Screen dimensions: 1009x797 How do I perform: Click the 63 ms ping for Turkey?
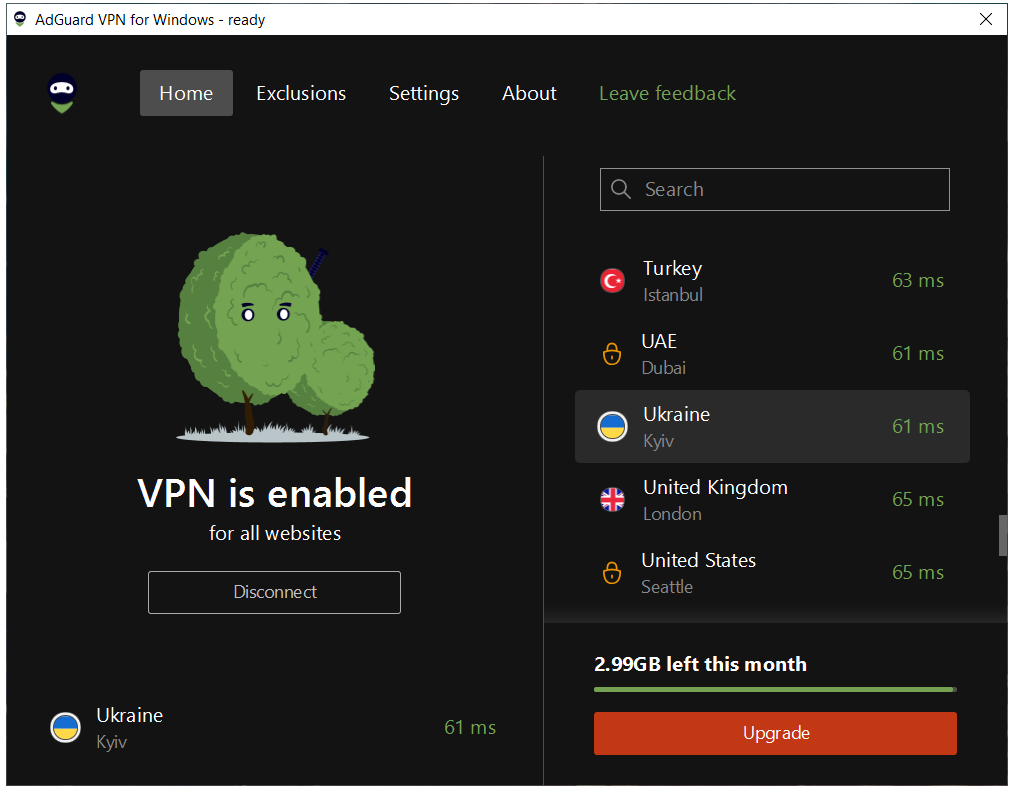(918, 280)
